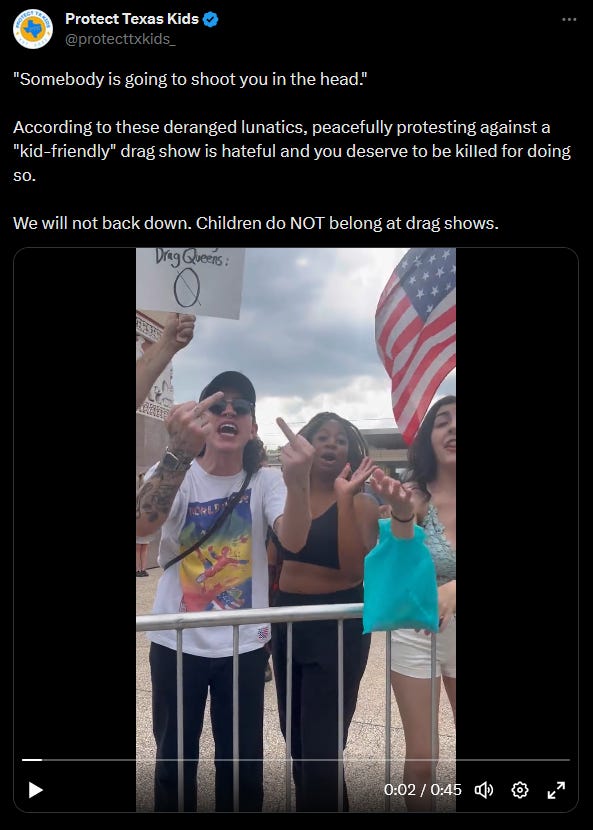Open the @protecttxkids_ handle link
593x830 pixels.
click(120, 39)
